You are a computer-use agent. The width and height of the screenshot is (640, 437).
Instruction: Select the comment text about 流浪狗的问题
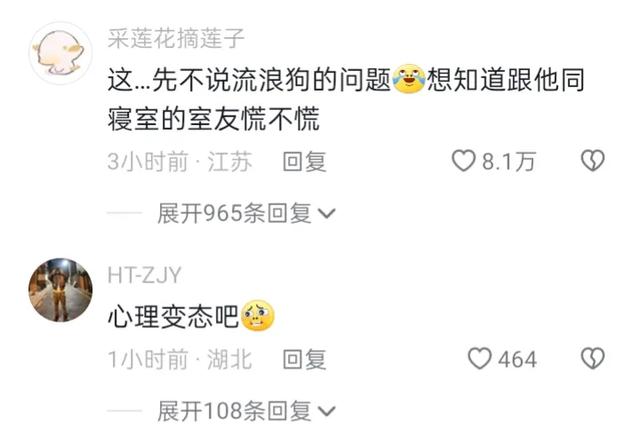(x=346, y=99)
